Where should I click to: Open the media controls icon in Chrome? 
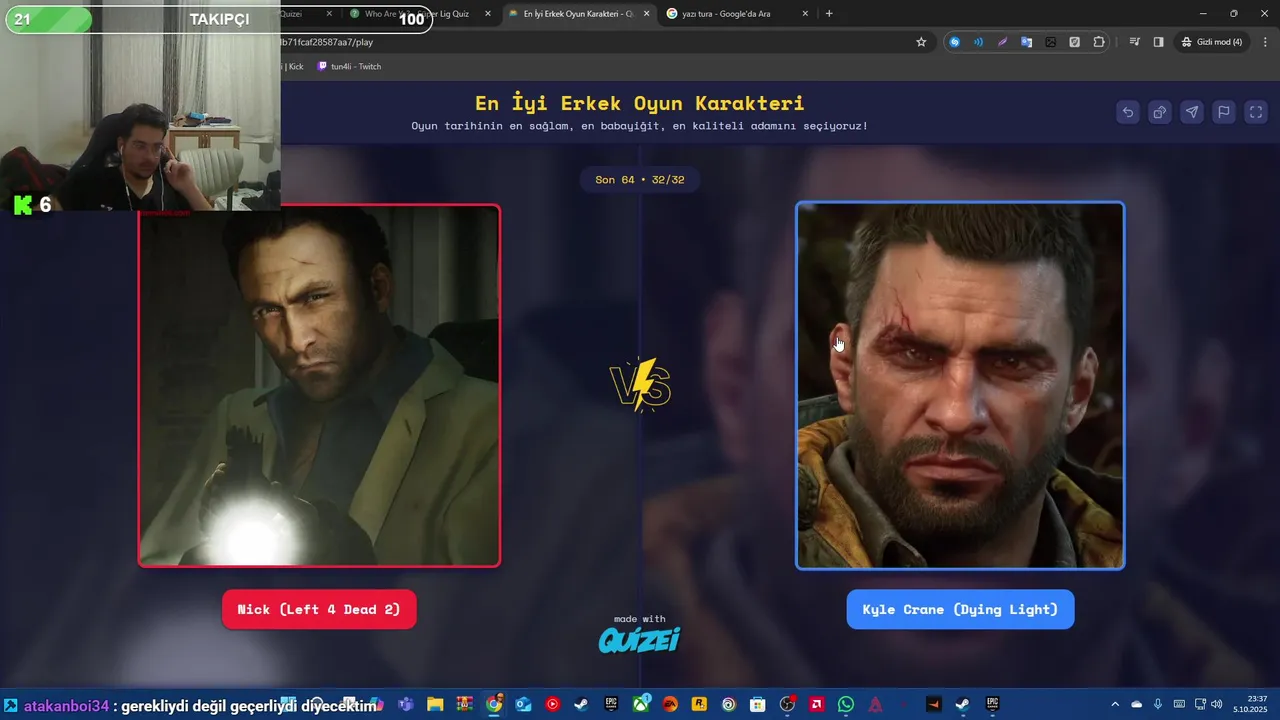(x=1134, y=42)
